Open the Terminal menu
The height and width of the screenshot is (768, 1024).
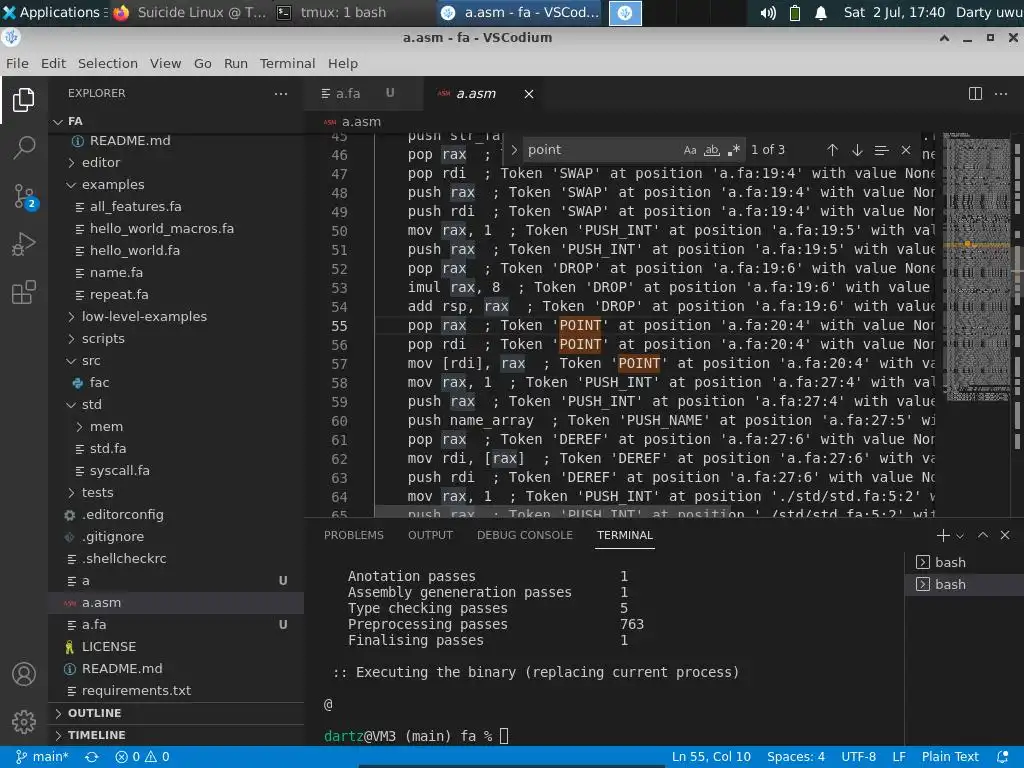pyautogui.click(x=287, y=63)
